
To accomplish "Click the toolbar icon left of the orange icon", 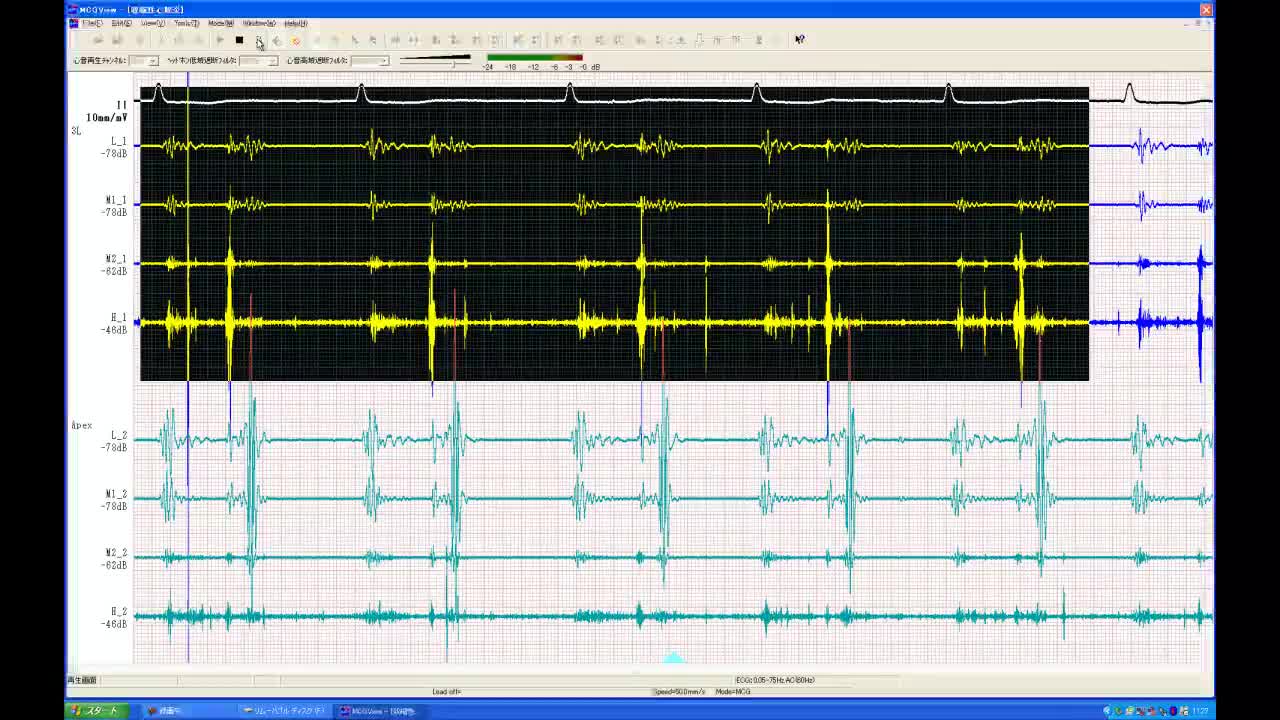I will pyautogui.click(x=277, y=40).
